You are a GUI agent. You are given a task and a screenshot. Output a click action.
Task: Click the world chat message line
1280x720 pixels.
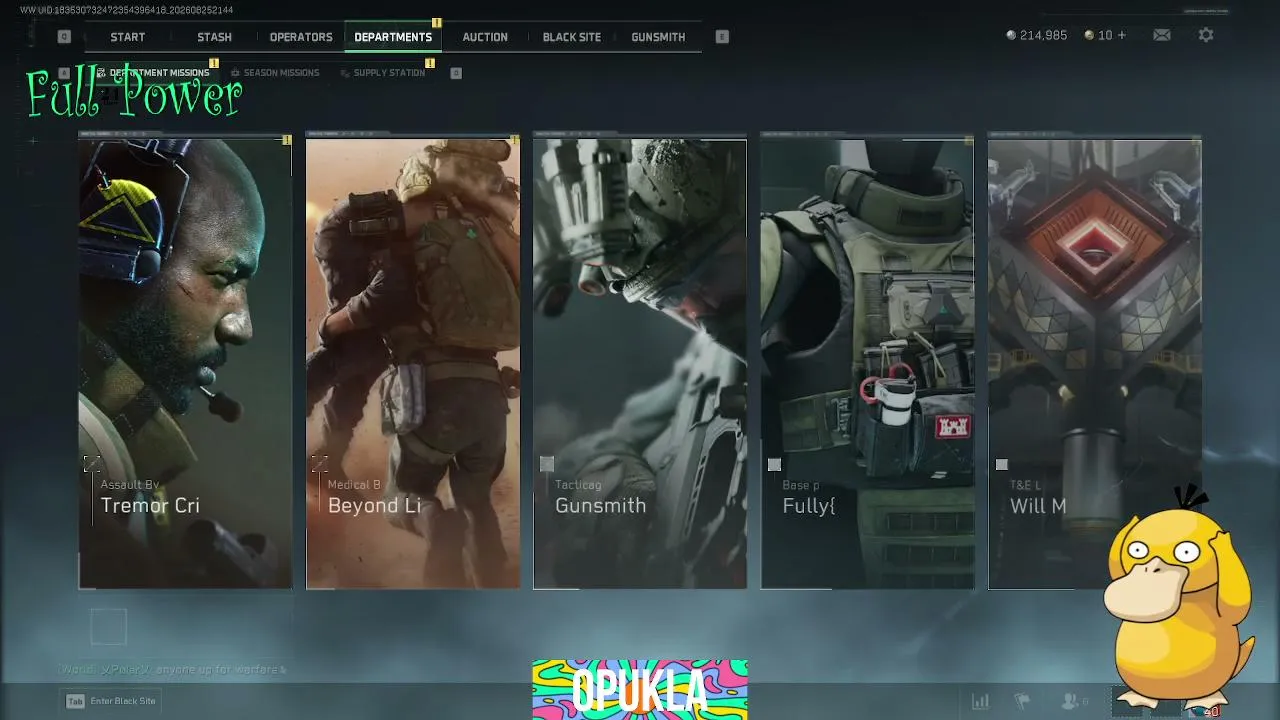[173, 669]
